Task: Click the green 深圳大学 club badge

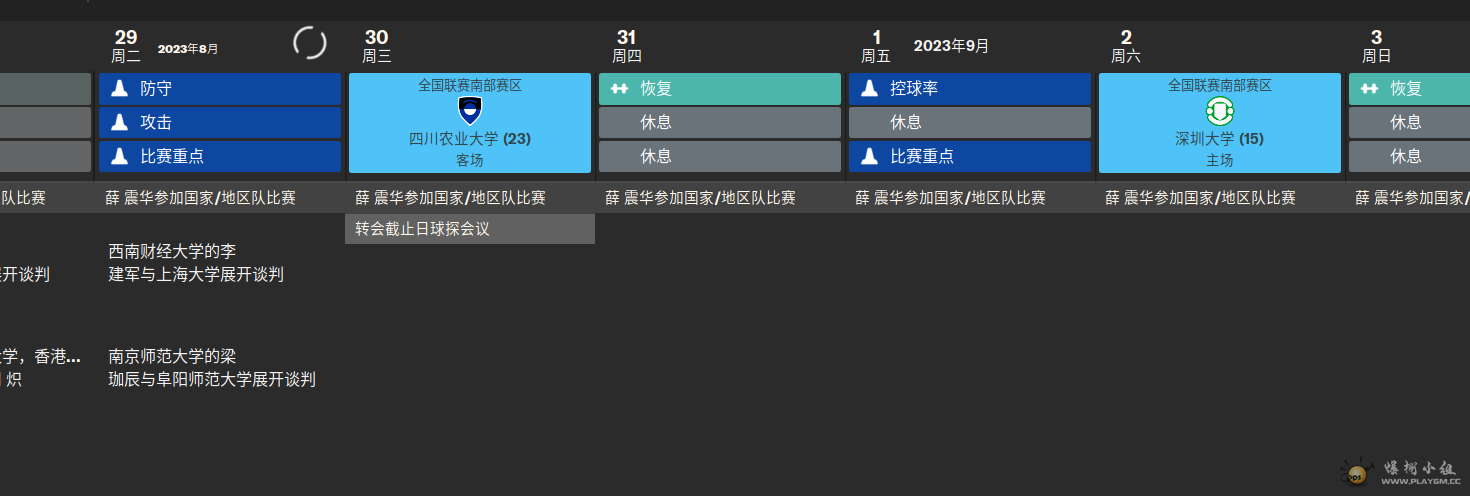Action: 1219,110
